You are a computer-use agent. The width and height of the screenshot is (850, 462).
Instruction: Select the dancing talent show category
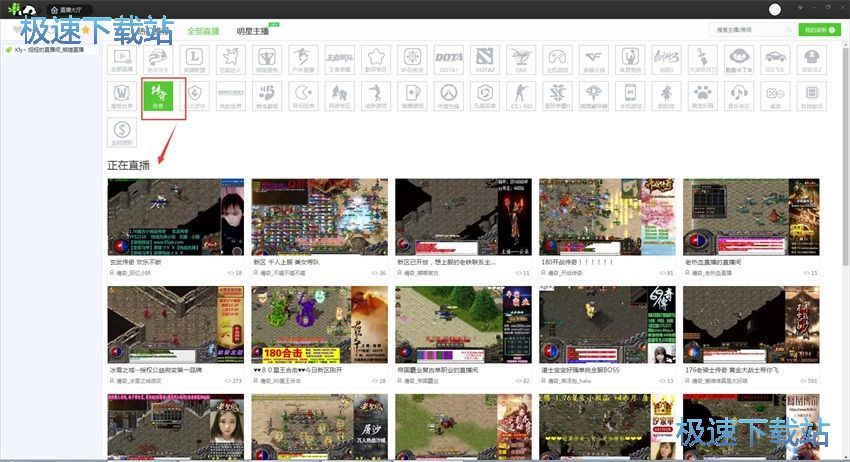(231, 60)
